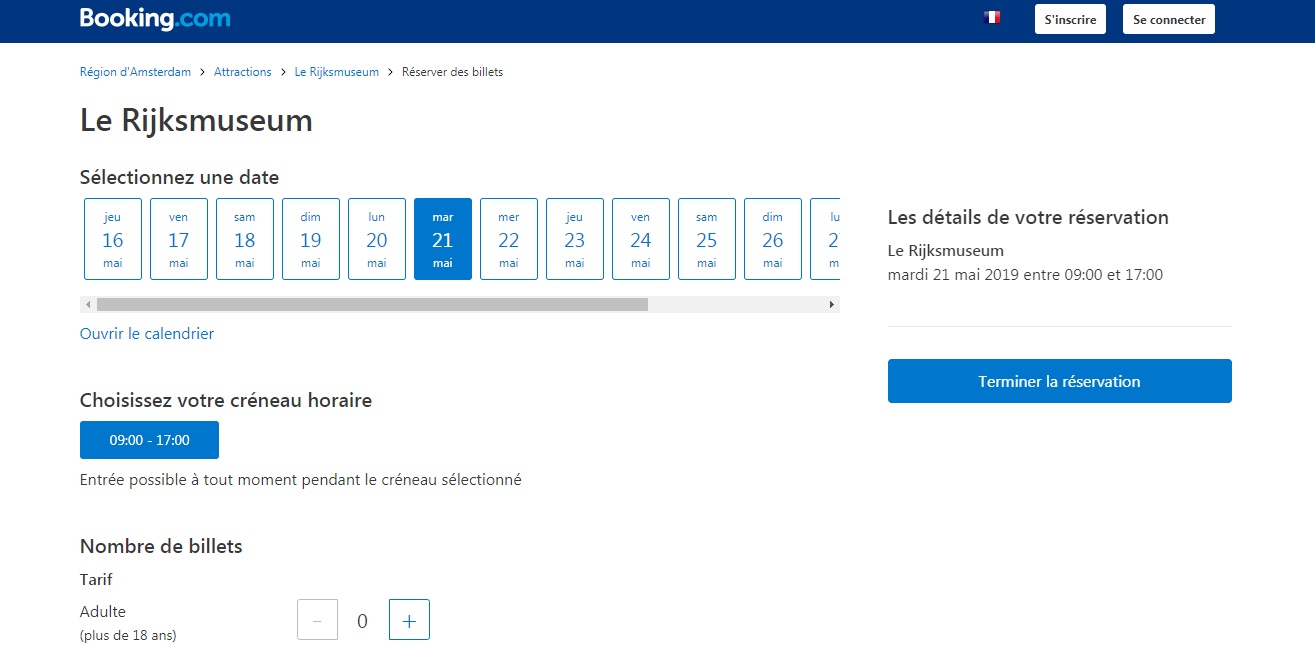
Task: Select the date jeu 16 mai
Action: 113,239
